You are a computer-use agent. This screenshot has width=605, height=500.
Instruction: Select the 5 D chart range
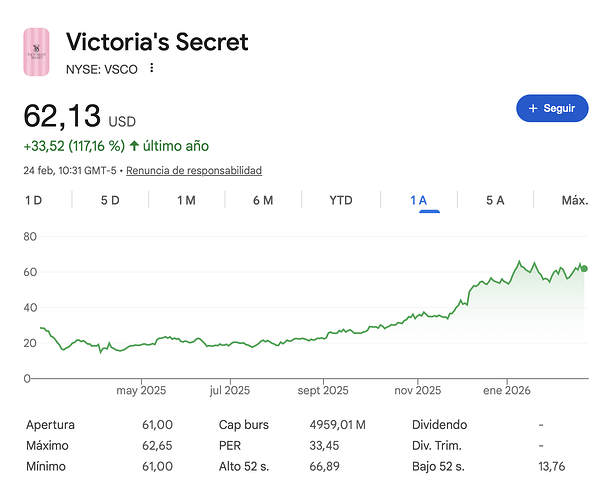click(110, 200)
